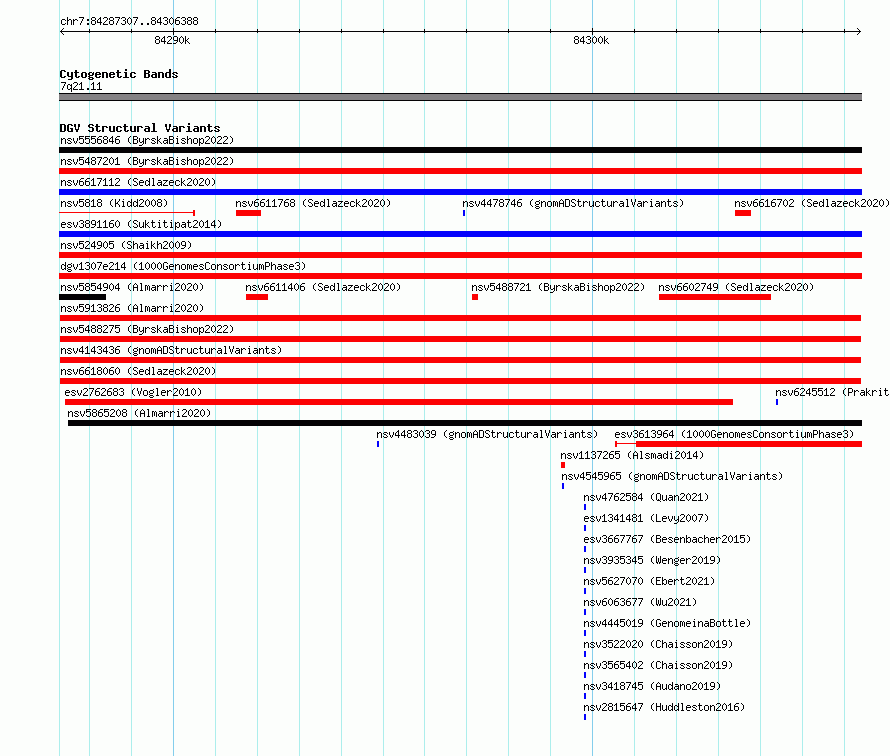Open the nsv6611768 (Sedlazeck2020) variant
This screenshot has height=756, width=890.
(313, 203)
